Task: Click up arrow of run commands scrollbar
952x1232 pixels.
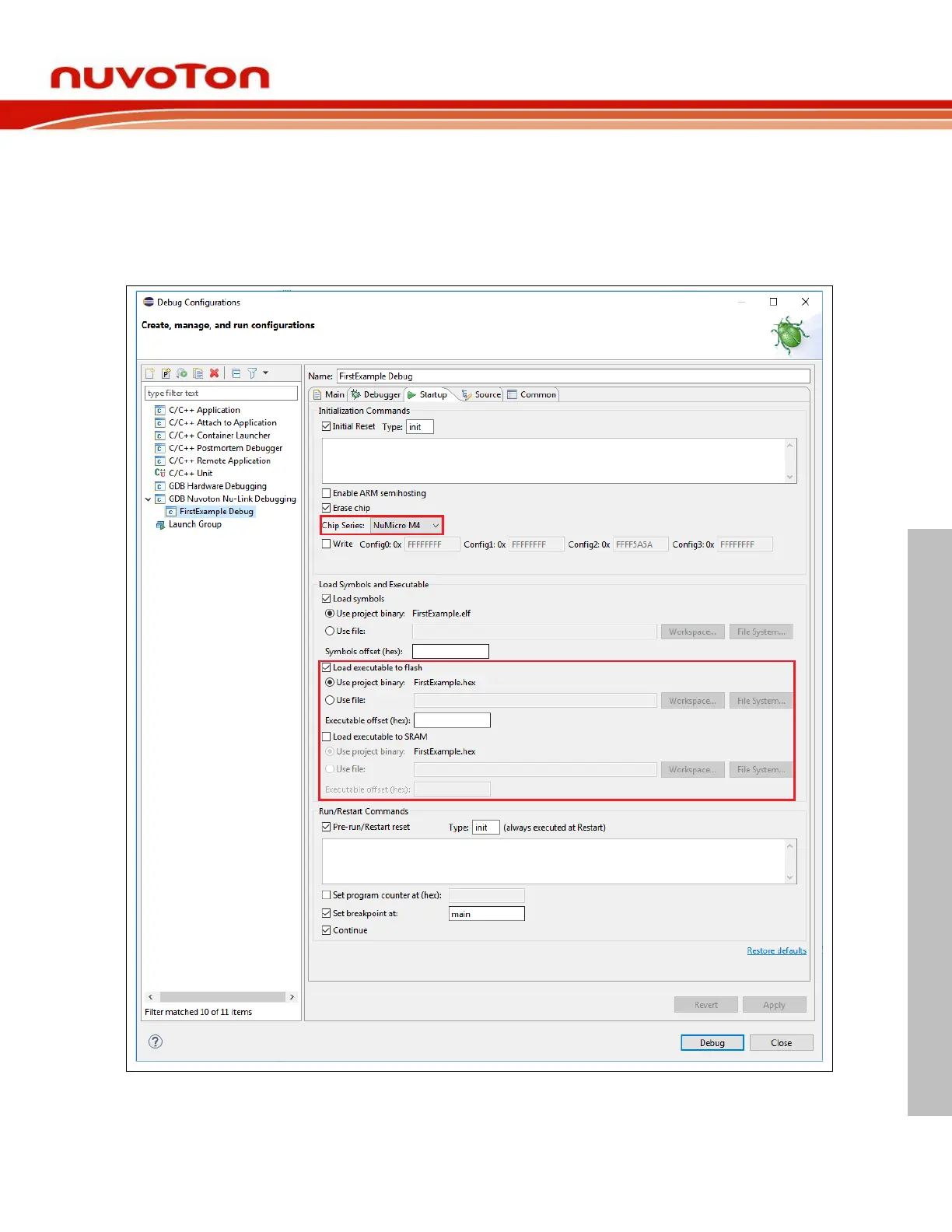Action: click(x=790, y=845)
